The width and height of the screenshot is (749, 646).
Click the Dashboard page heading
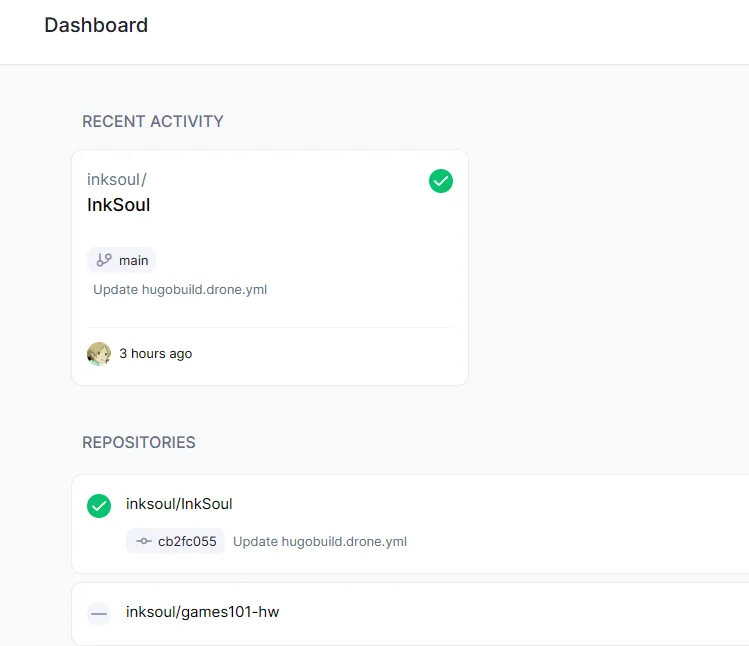click(x=96, y=26)
